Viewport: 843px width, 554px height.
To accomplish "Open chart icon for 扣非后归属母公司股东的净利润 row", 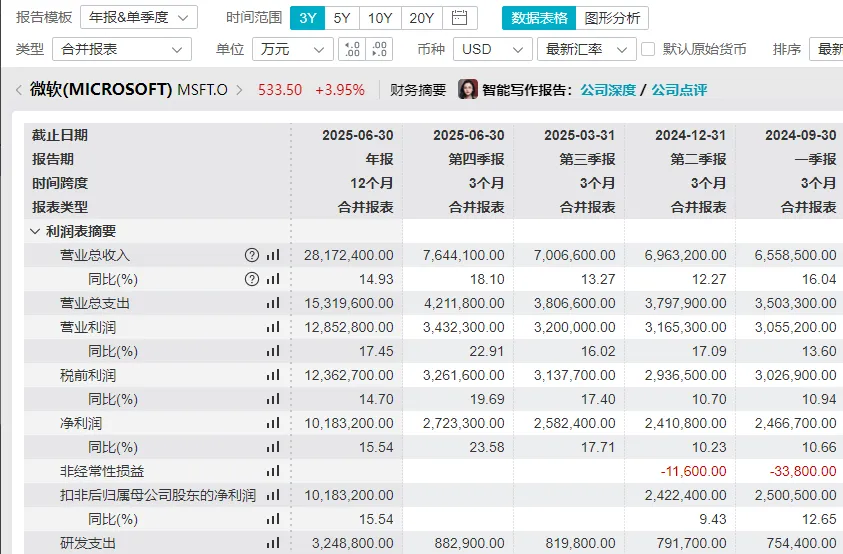I will coord(273,495).
